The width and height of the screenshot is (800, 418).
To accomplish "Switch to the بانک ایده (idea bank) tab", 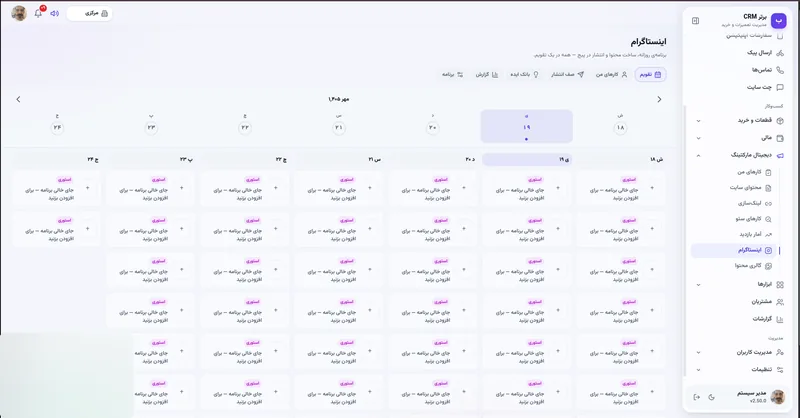I will tap(524, 75).
